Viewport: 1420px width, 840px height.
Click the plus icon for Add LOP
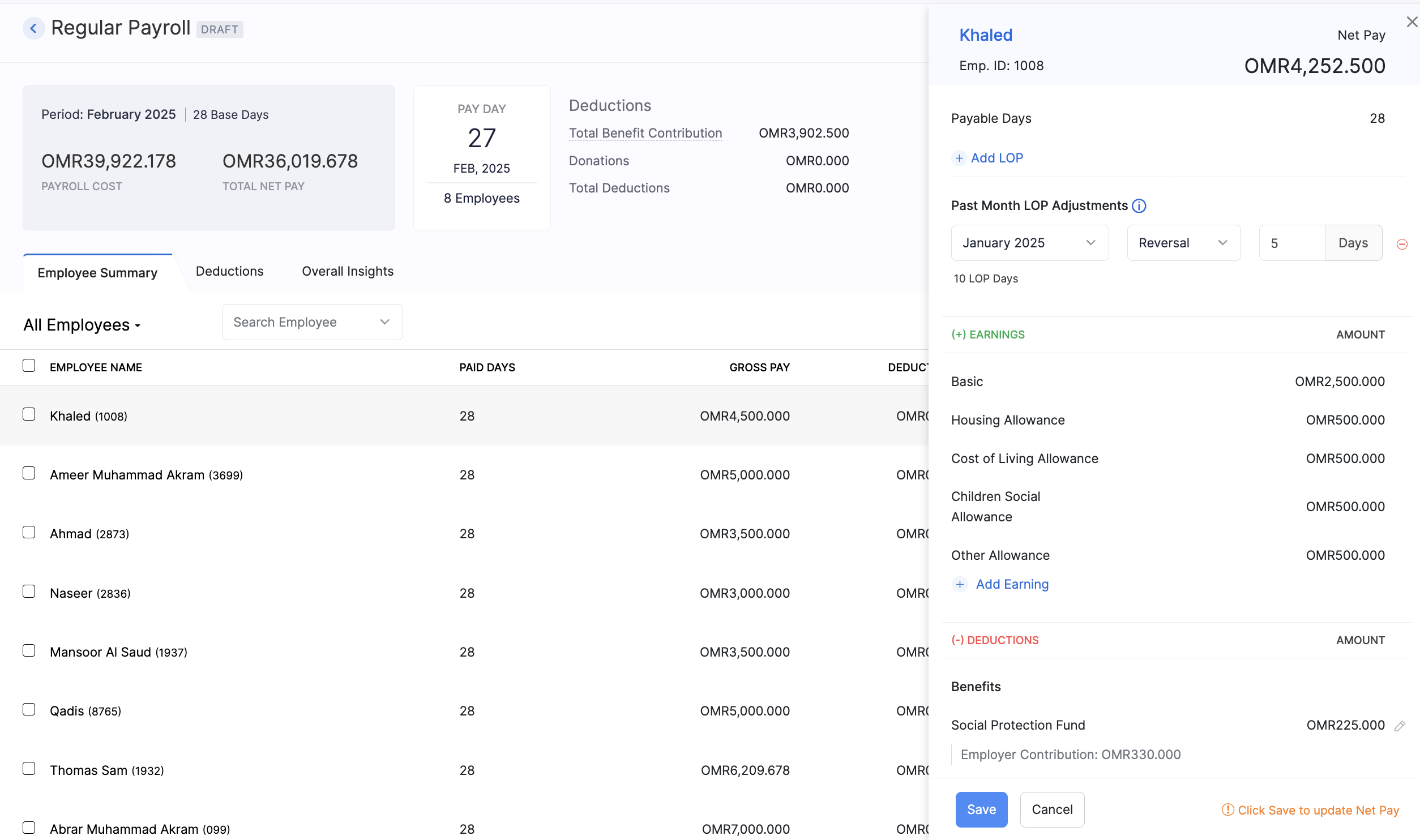[x=959, y=158]
